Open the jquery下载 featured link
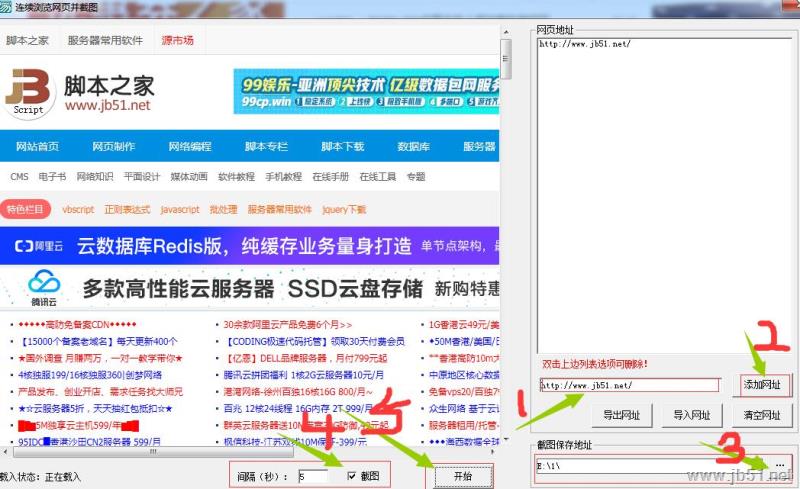The height and width of the screenshot is (489, 800). pos(343,209)
